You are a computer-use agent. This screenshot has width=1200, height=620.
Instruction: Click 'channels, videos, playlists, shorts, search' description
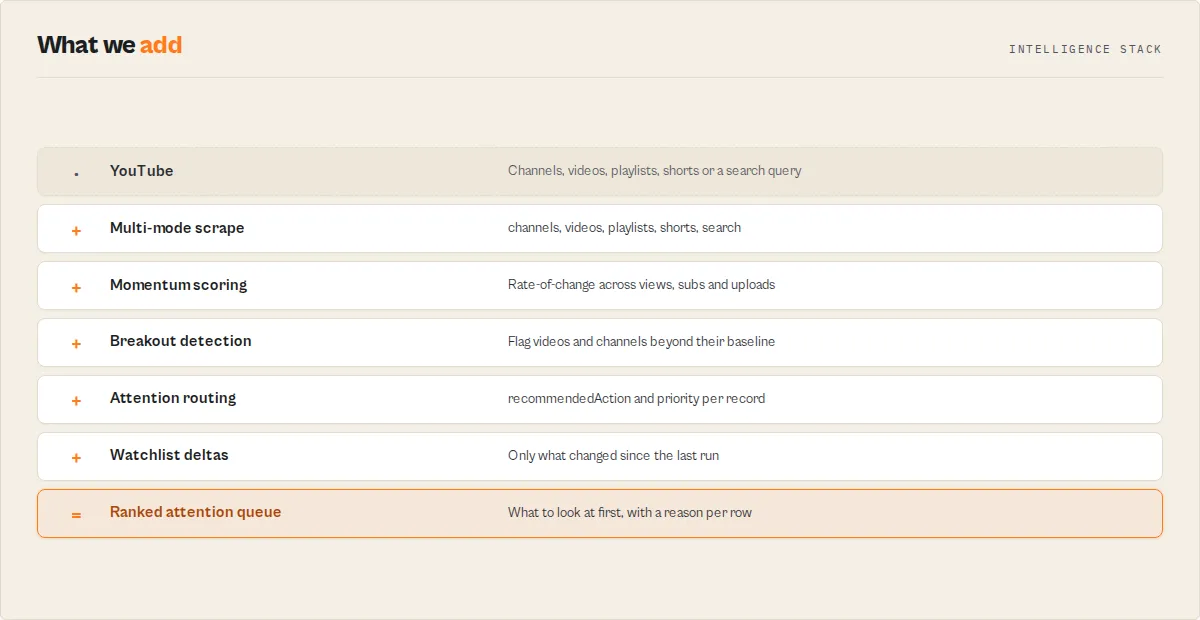click(624, 228)
